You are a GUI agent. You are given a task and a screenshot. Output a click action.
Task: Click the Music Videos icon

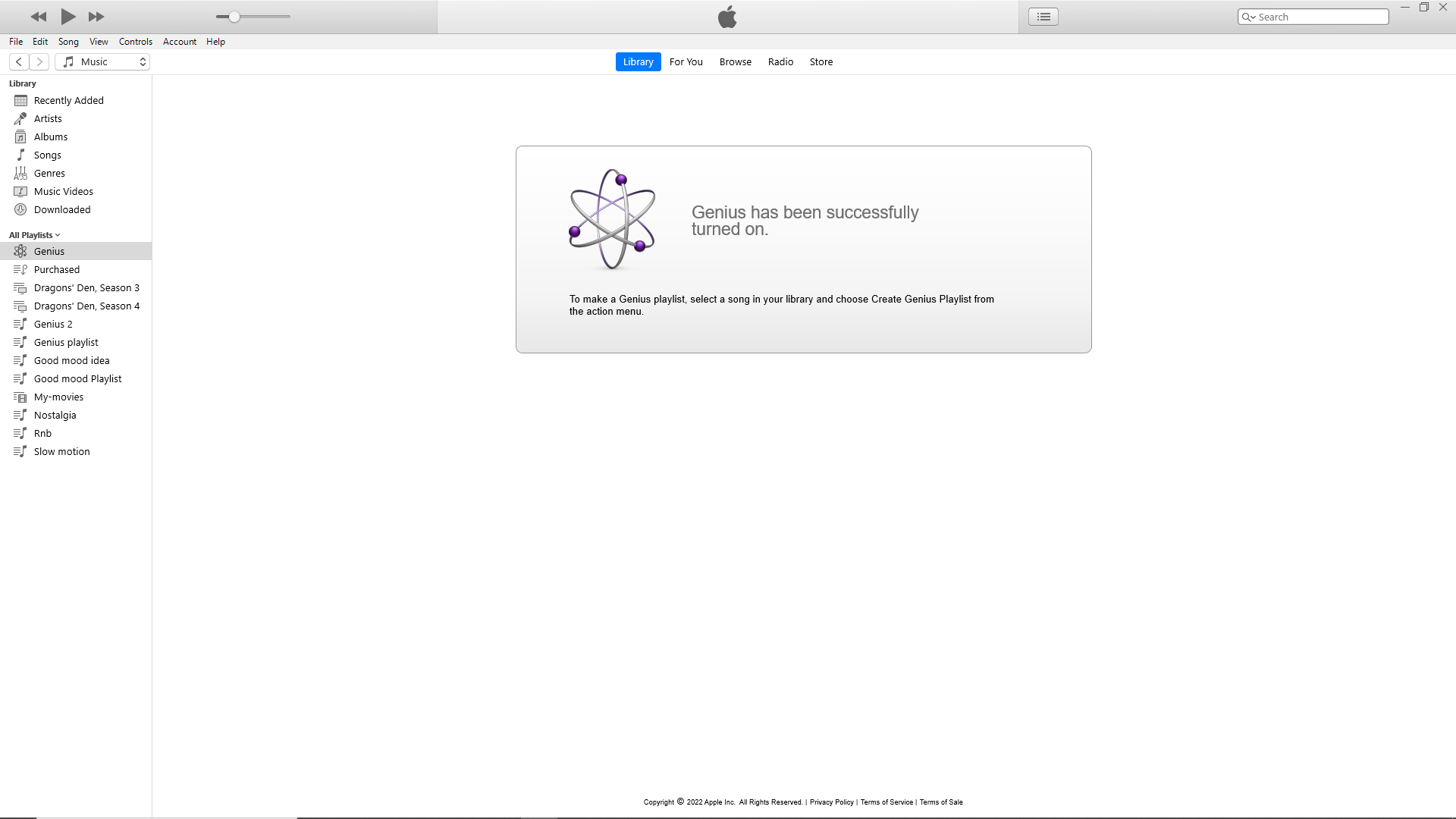20,191
